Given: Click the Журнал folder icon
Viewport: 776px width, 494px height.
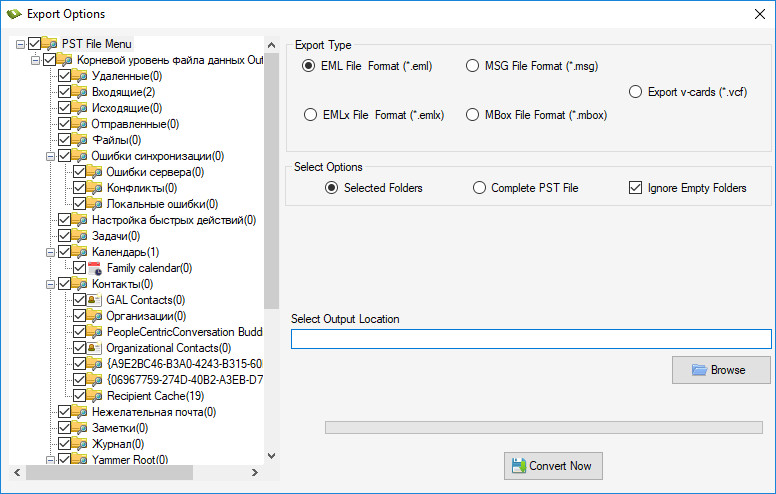Looking at the screenshot, I should pos(81,444).
